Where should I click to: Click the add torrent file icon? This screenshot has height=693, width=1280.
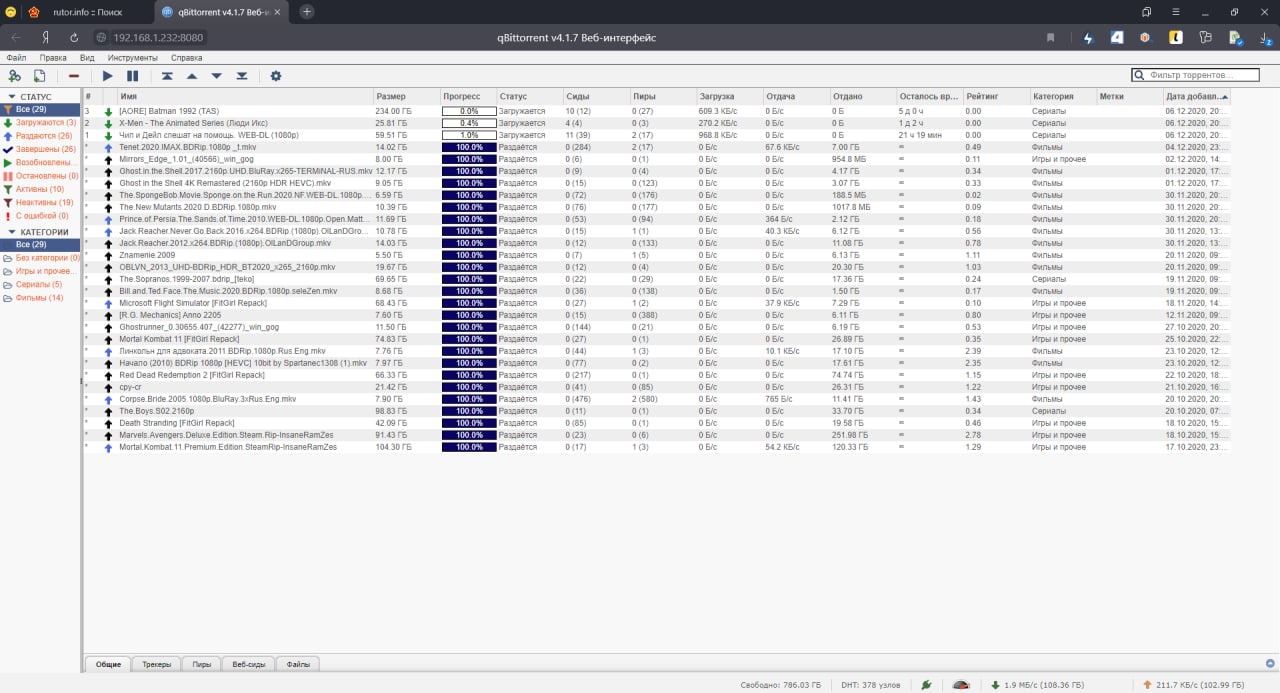tap(40, 75)
